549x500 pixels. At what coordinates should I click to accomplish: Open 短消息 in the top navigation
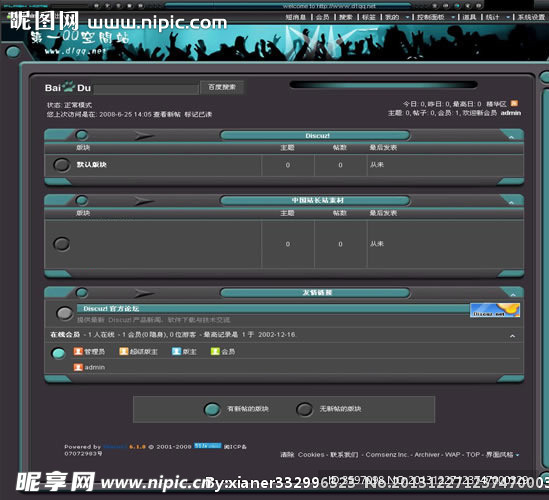coord(296,17)
